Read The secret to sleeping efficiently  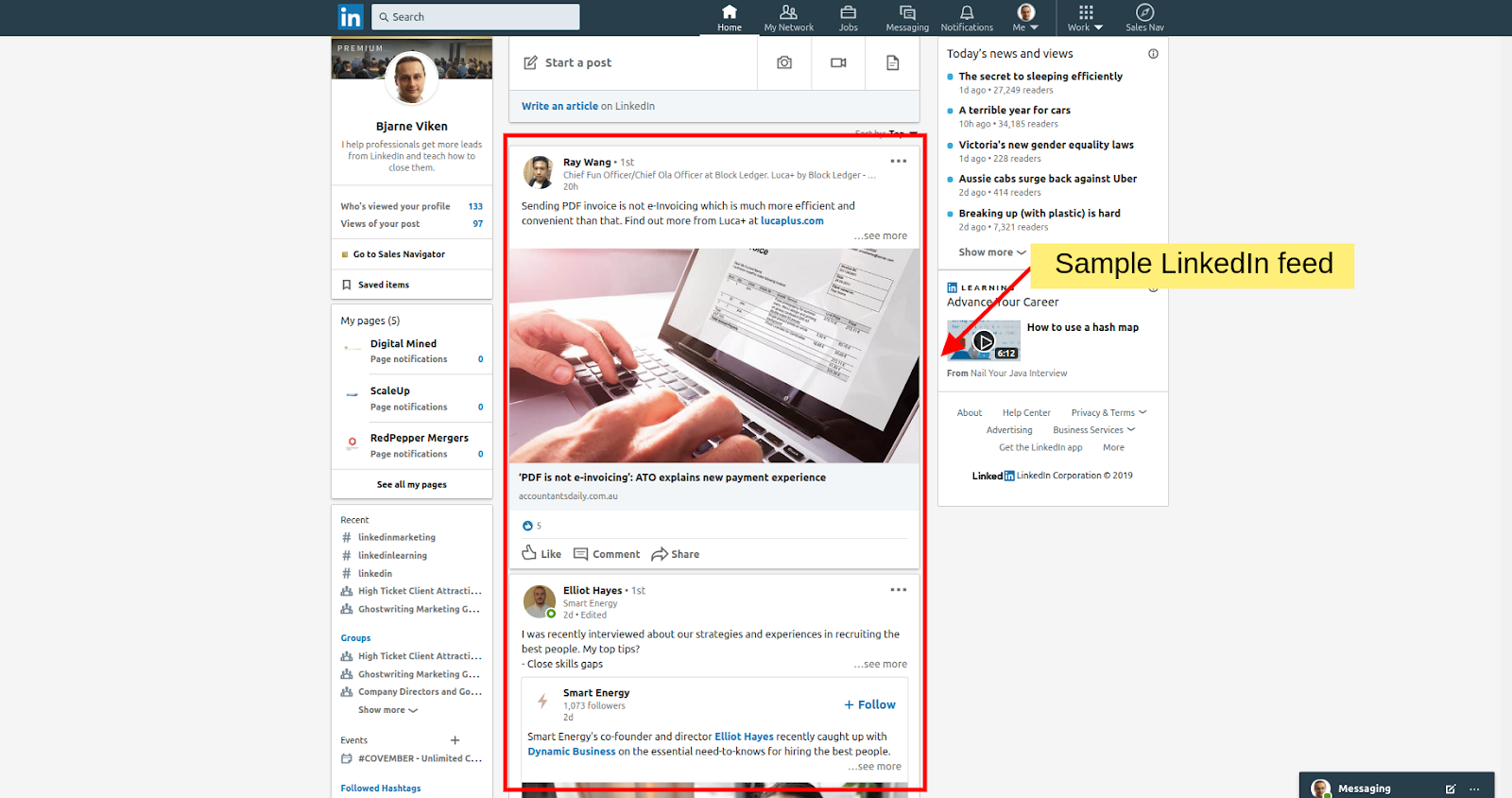(x=1040, y=77)
